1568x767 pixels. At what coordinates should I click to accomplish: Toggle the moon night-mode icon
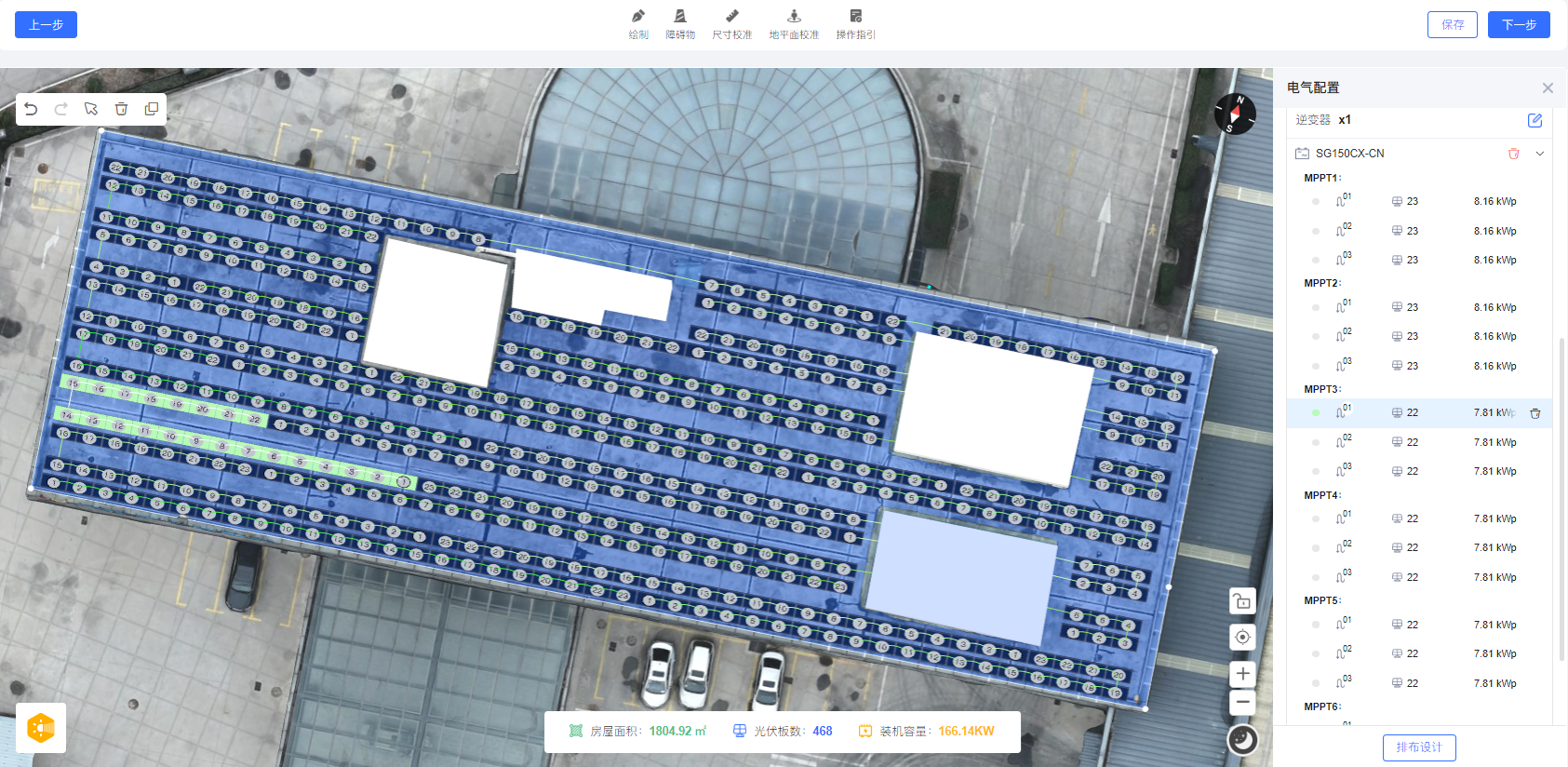1242,740
